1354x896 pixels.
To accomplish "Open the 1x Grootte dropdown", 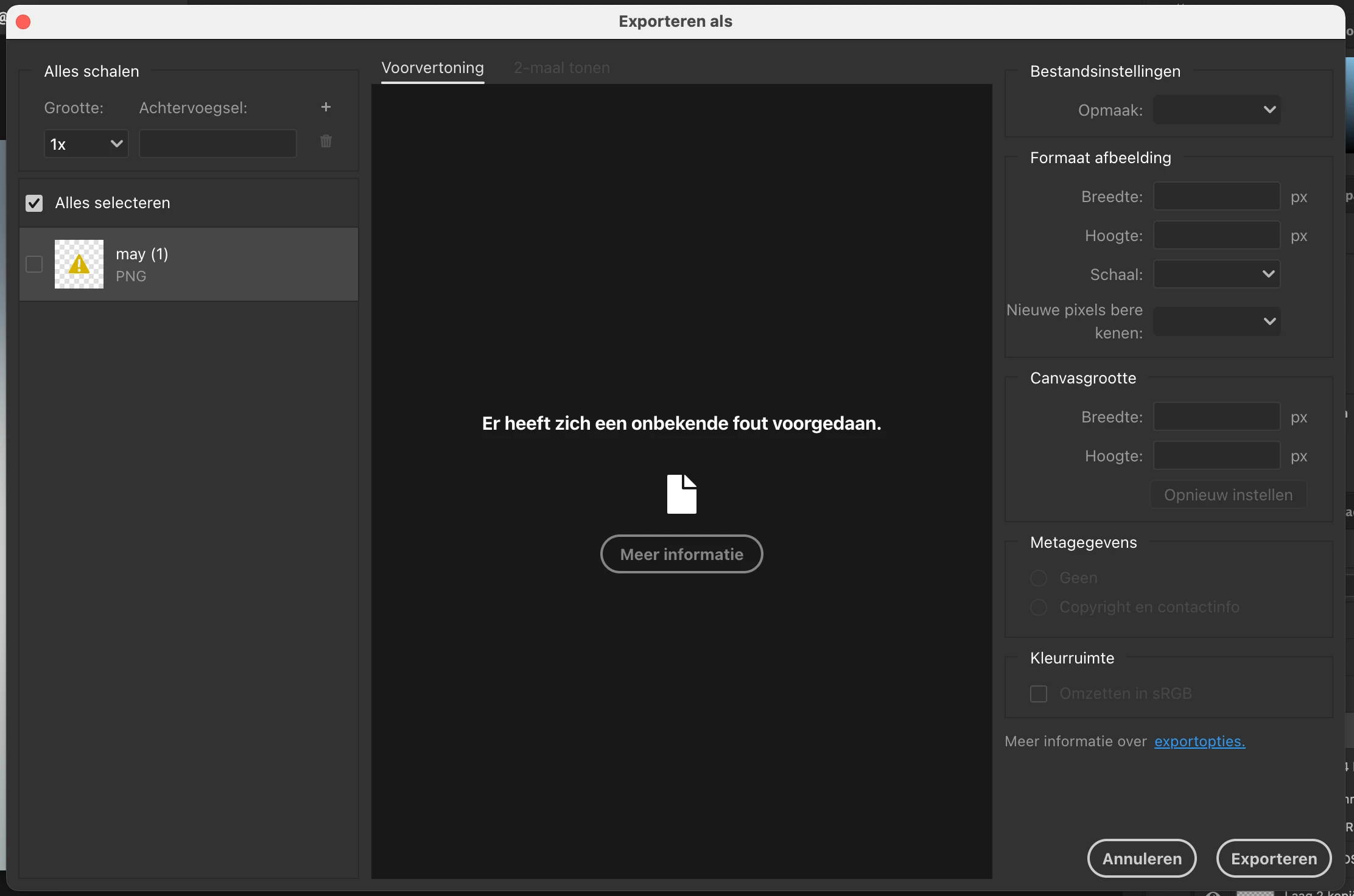I will pyautogui.click(x=86, y=144).
